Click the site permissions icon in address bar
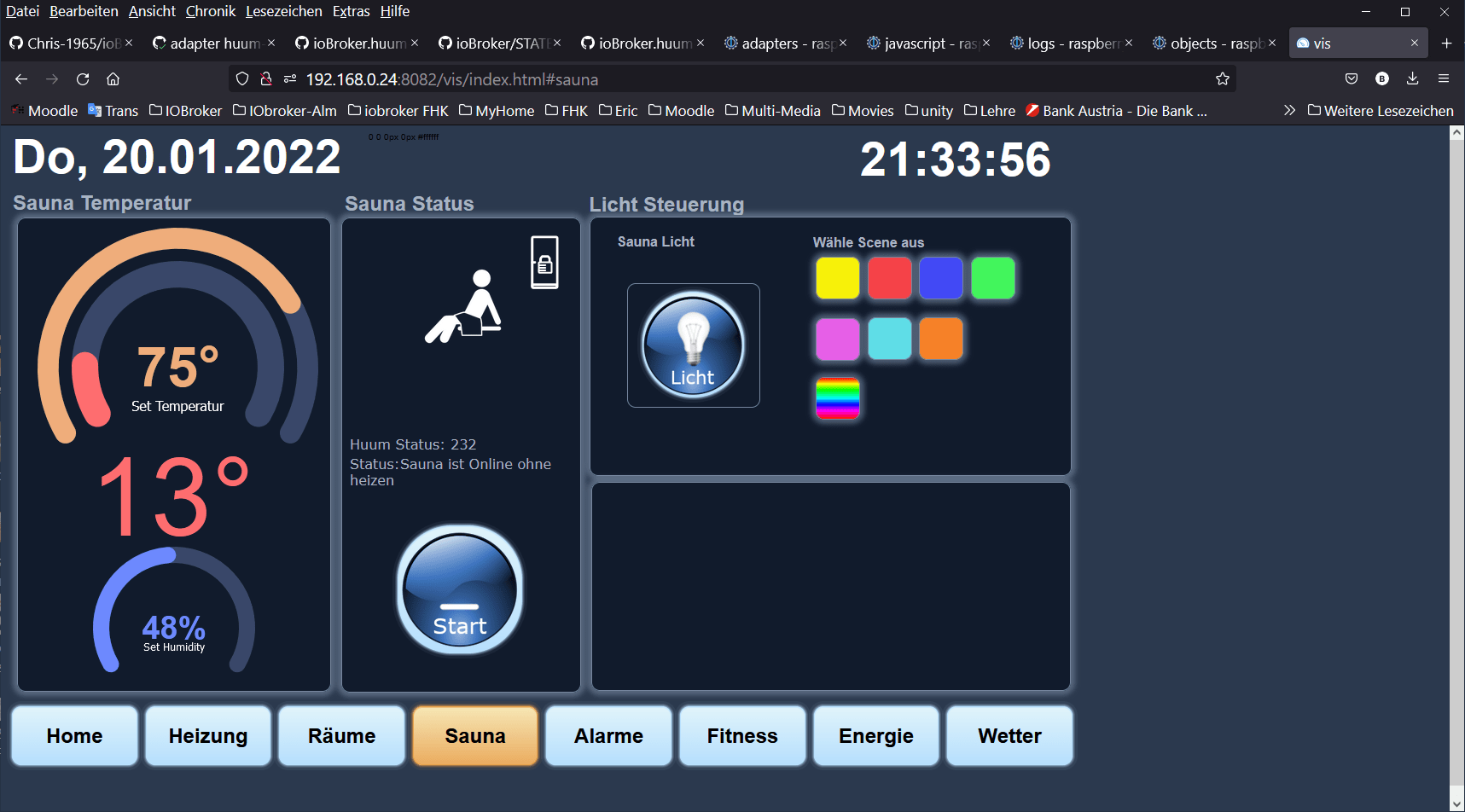Viewport: 1465px width, 812px height. (x=290, y=79)
